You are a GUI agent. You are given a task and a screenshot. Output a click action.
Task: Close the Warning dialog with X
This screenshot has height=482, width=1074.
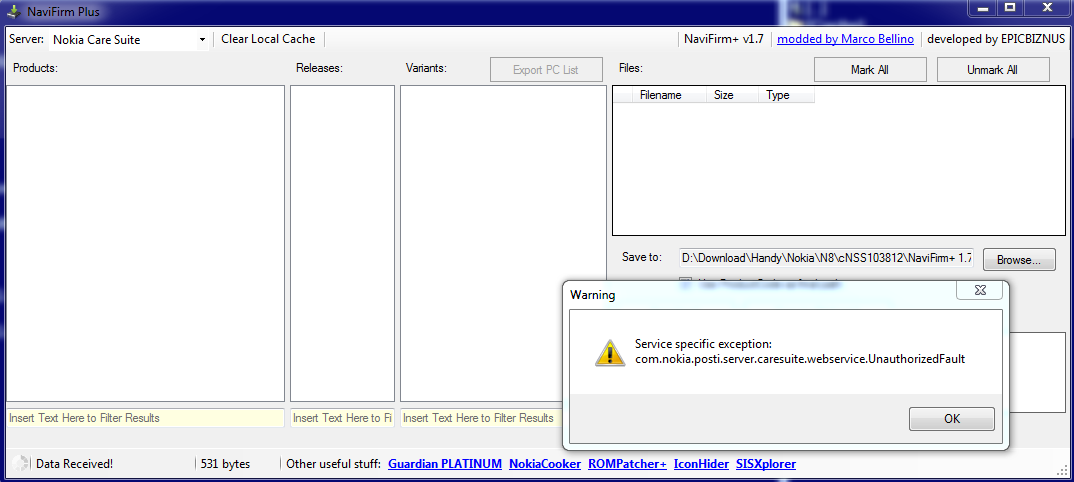tap(979, 290)
